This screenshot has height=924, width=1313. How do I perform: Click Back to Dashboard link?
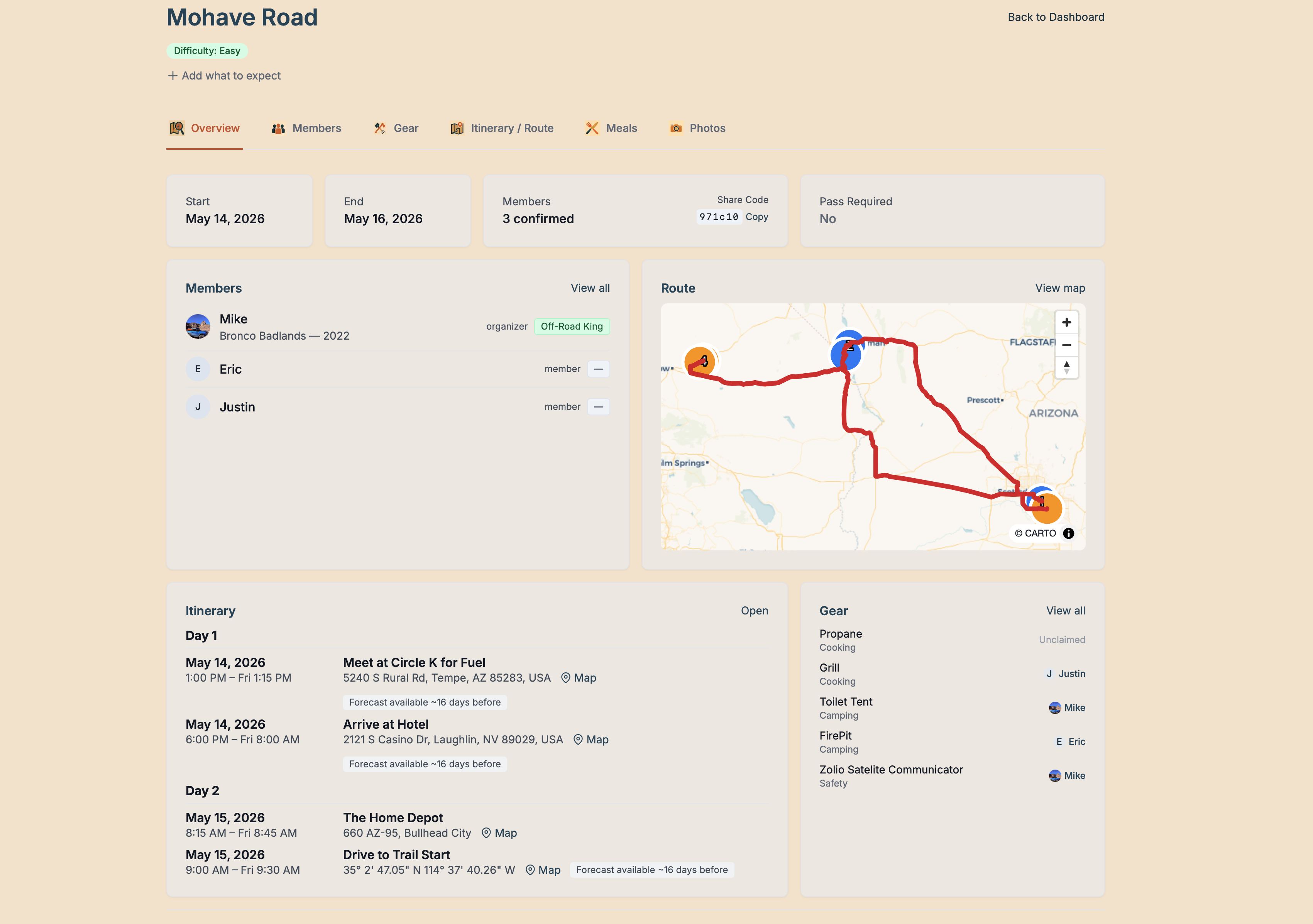tap(1056, 17)
